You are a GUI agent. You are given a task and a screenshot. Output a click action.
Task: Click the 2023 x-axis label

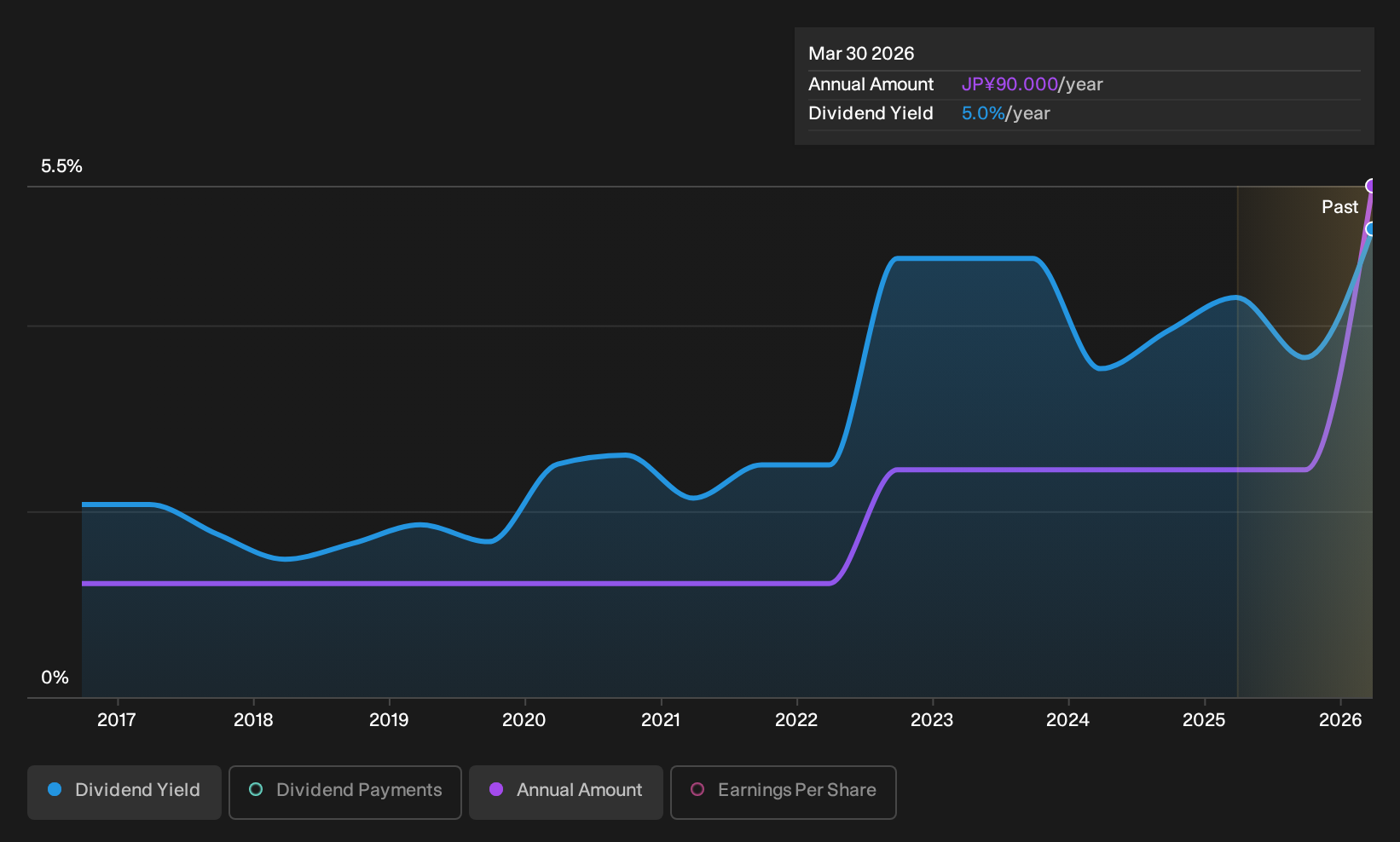[932, 720]
